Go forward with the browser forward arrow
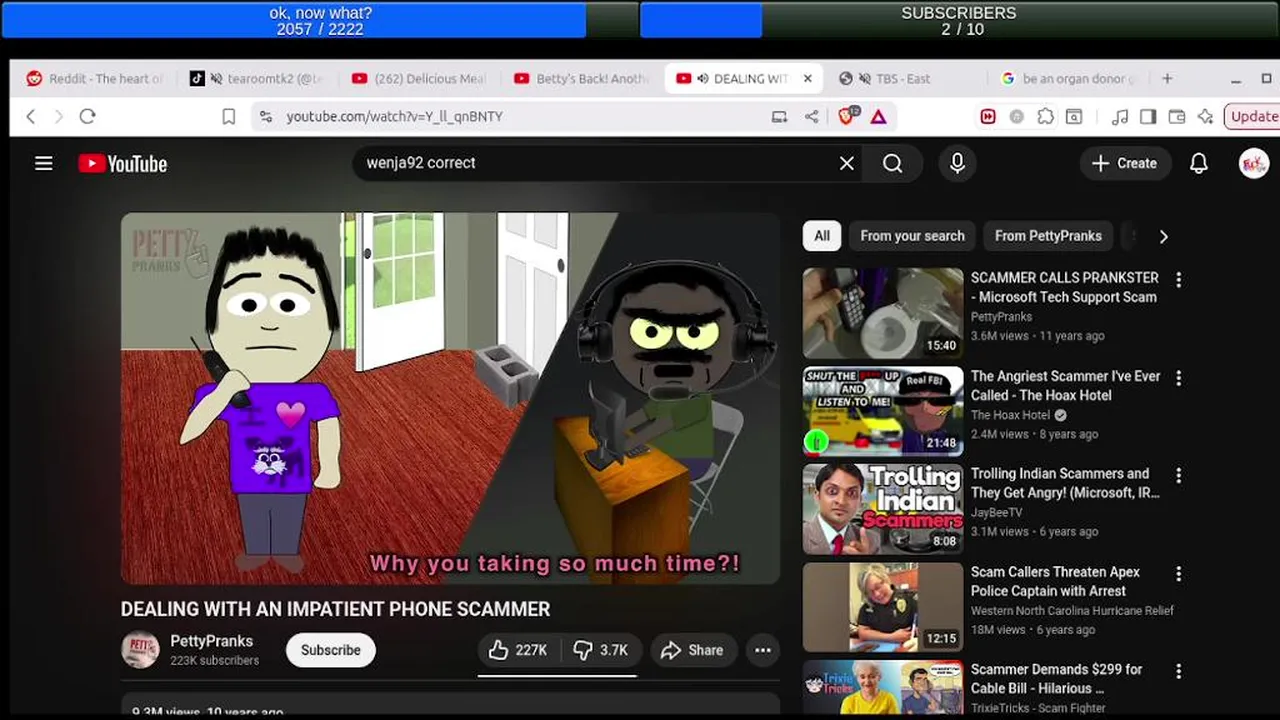Image resolution: width=1280 pixels, height=720 pixels. click(58, 116)
